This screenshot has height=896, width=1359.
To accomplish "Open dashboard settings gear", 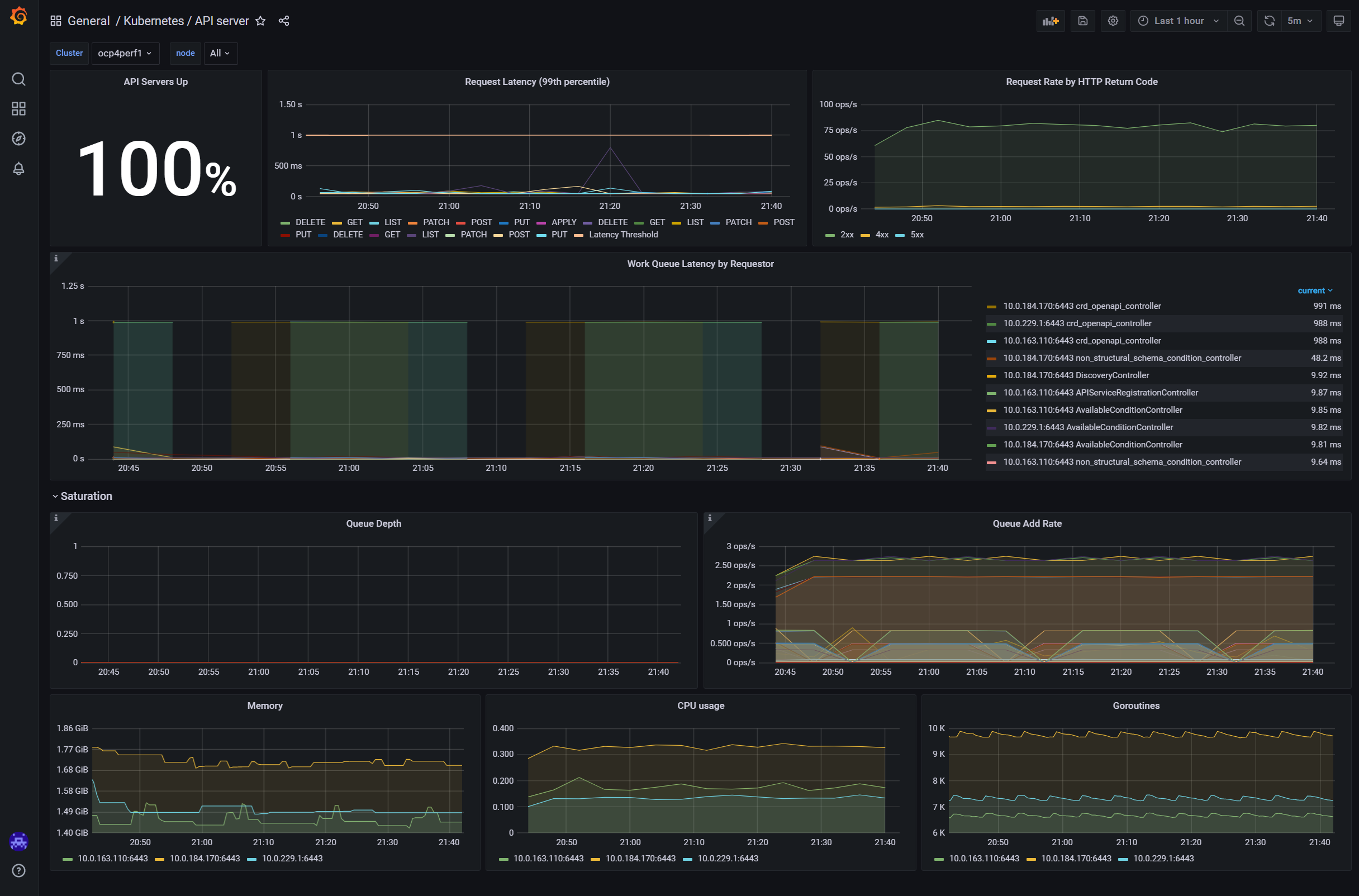I will (1113, 21).
